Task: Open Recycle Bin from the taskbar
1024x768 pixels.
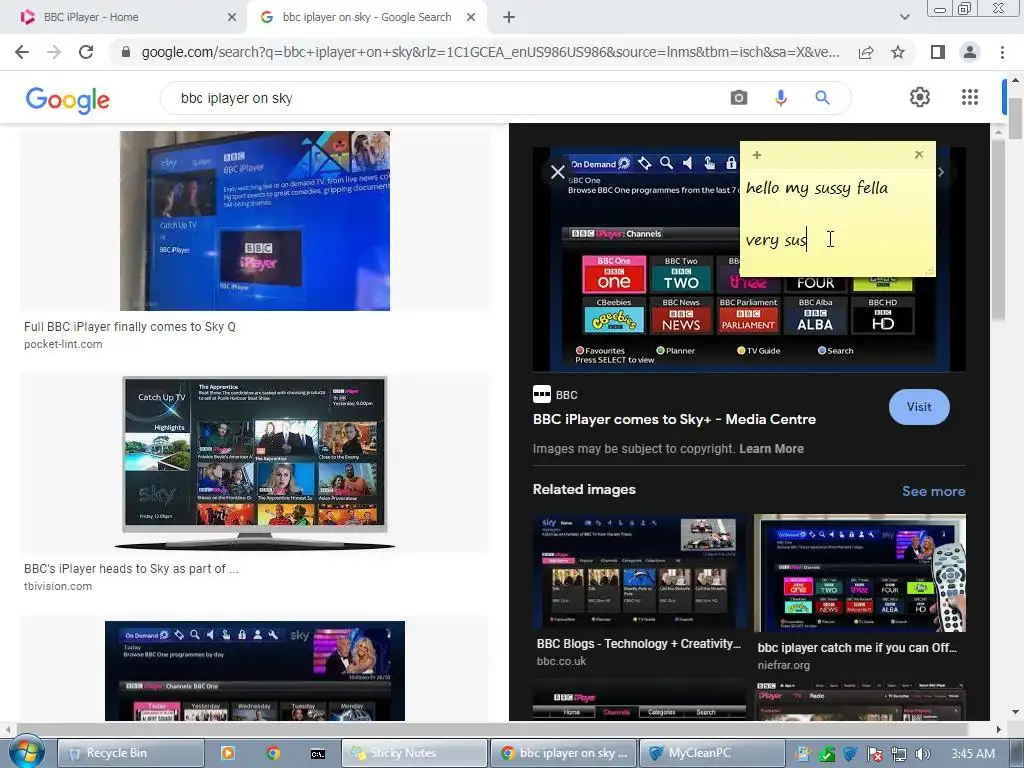Action: 131,753
